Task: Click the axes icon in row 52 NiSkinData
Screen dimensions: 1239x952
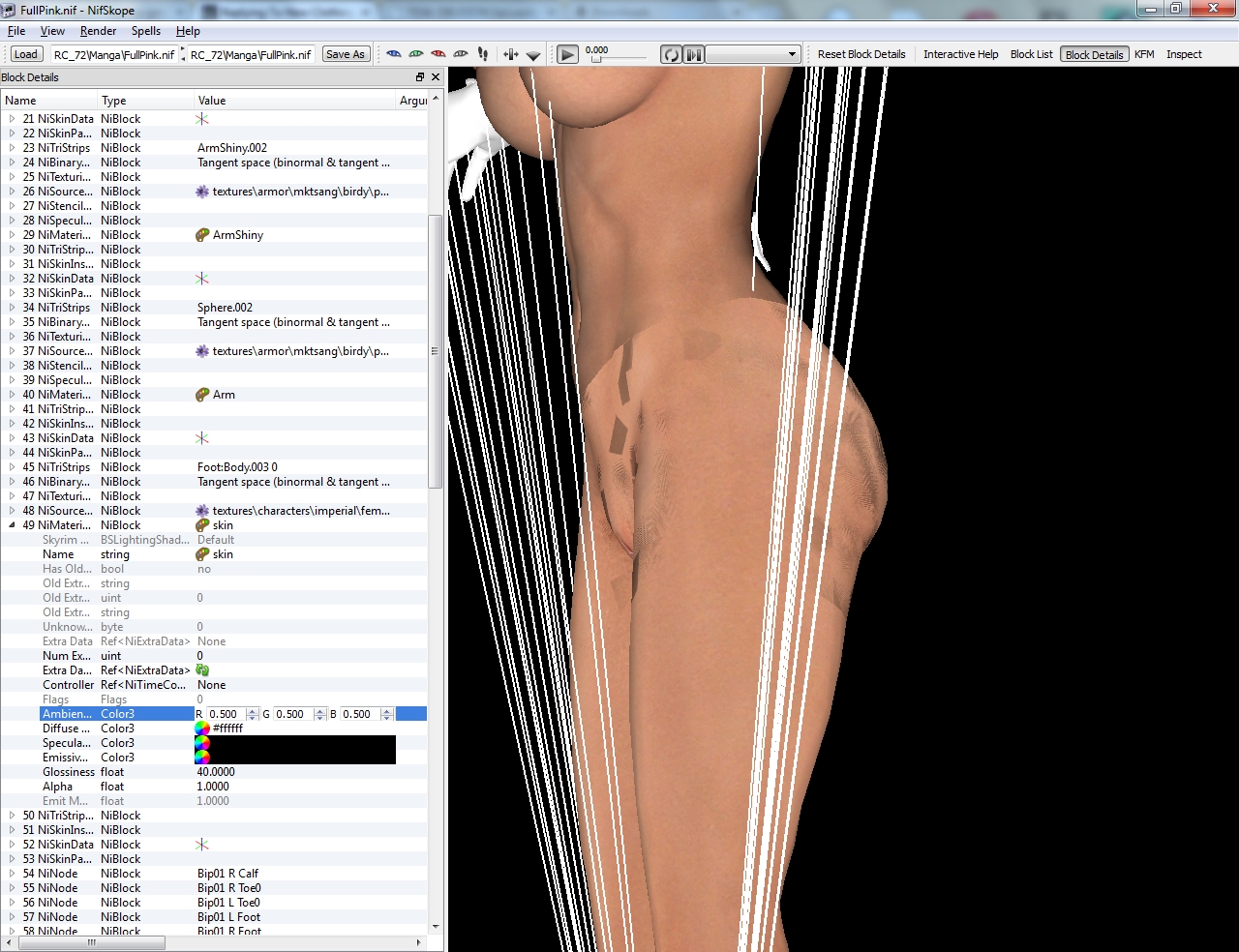Action: click(202, 845)
